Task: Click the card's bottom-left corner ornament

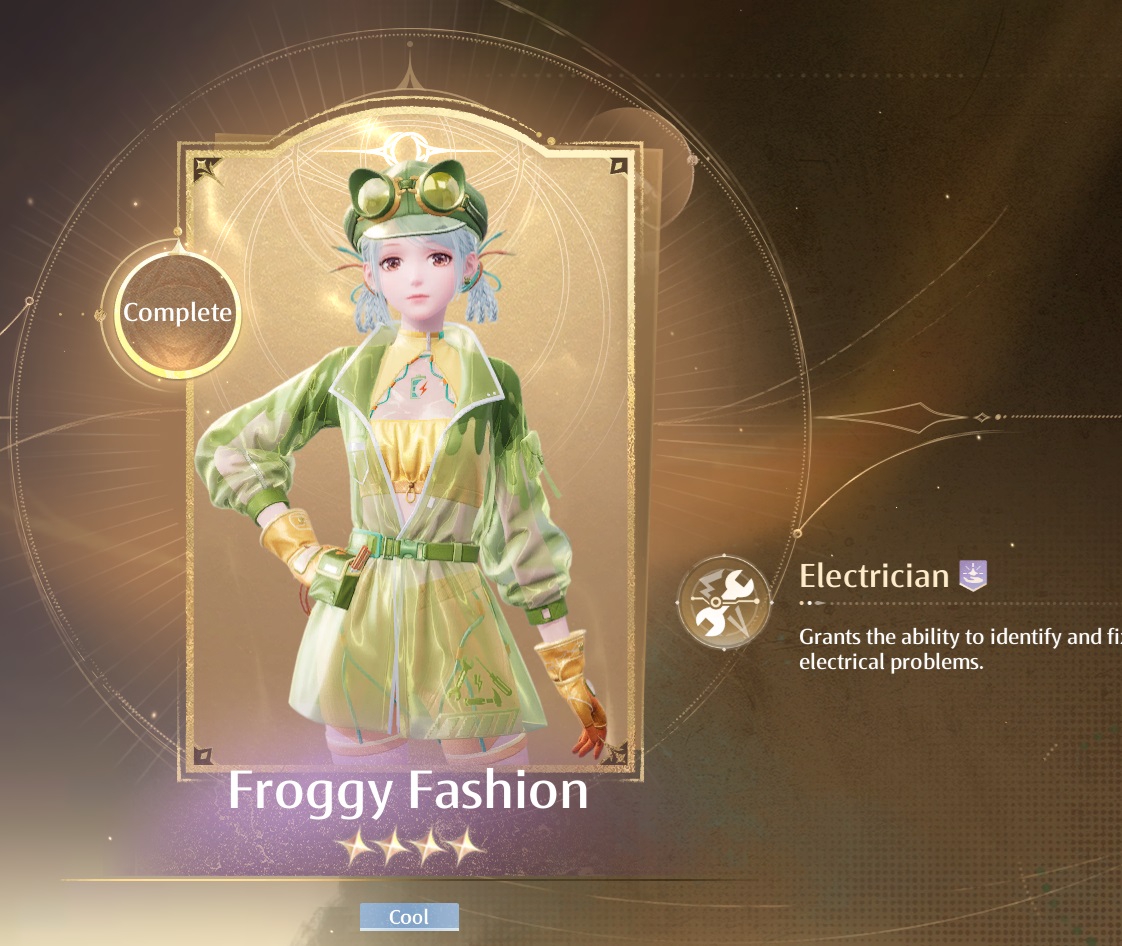Action: click(x=203, y=756)
